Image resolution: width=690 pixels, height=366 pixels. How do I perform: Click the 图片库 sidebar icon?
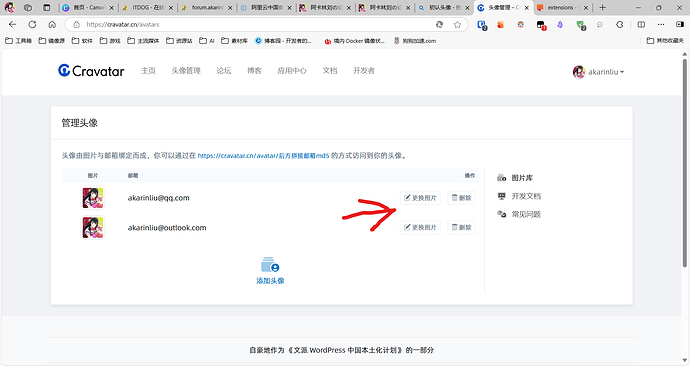coord(502,178)
